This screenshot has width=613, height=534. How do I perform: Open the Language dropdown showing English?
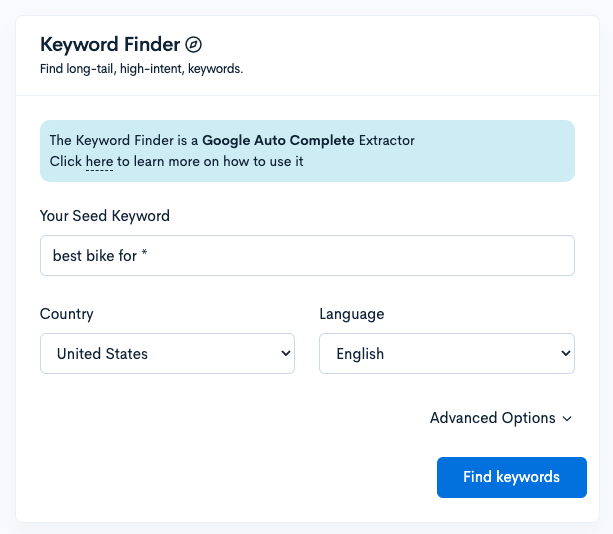446,354
